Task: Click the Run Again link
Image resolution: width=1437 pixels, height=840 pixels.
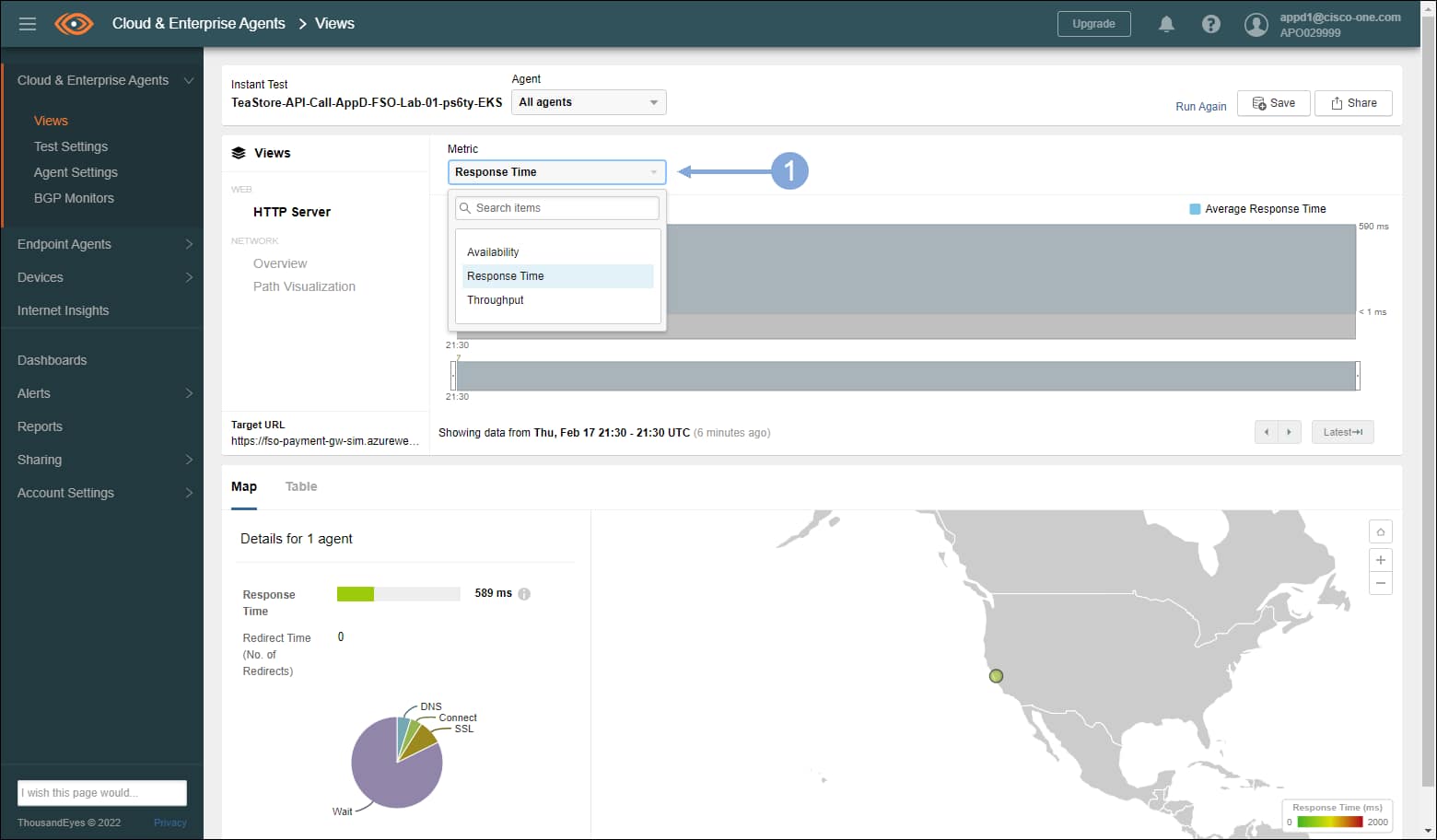Action: click(x=1200, y=107)
